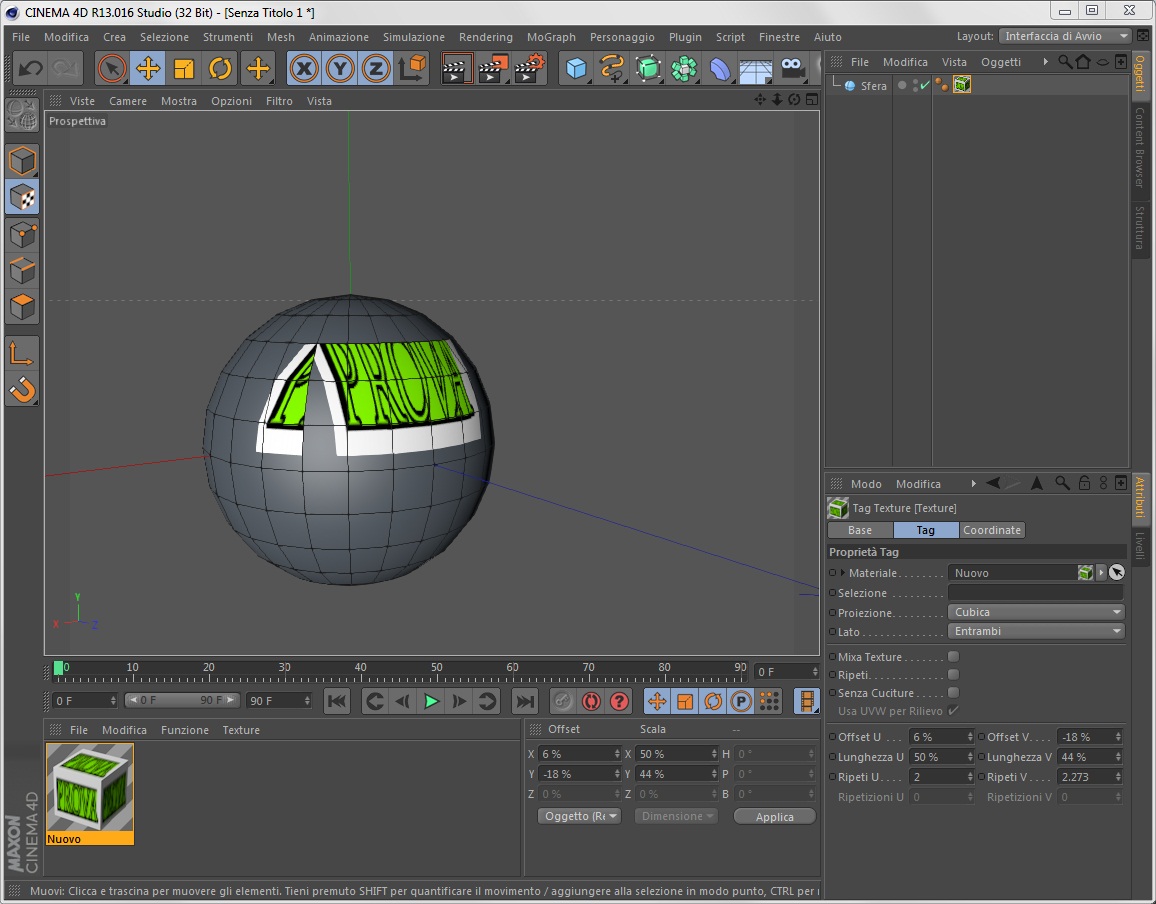Image resolution: width=1156 pixels, height=904 pixels.
Task: Check the Ripeti option
Action: point(953,675)
